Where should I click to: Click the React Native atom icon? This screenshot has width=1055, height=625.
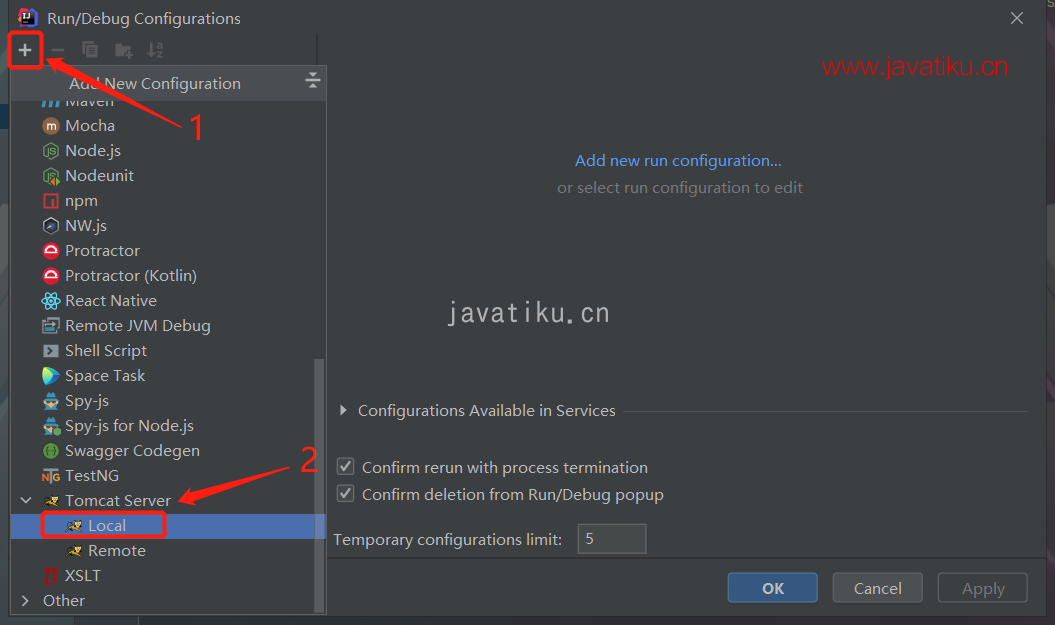51,301
